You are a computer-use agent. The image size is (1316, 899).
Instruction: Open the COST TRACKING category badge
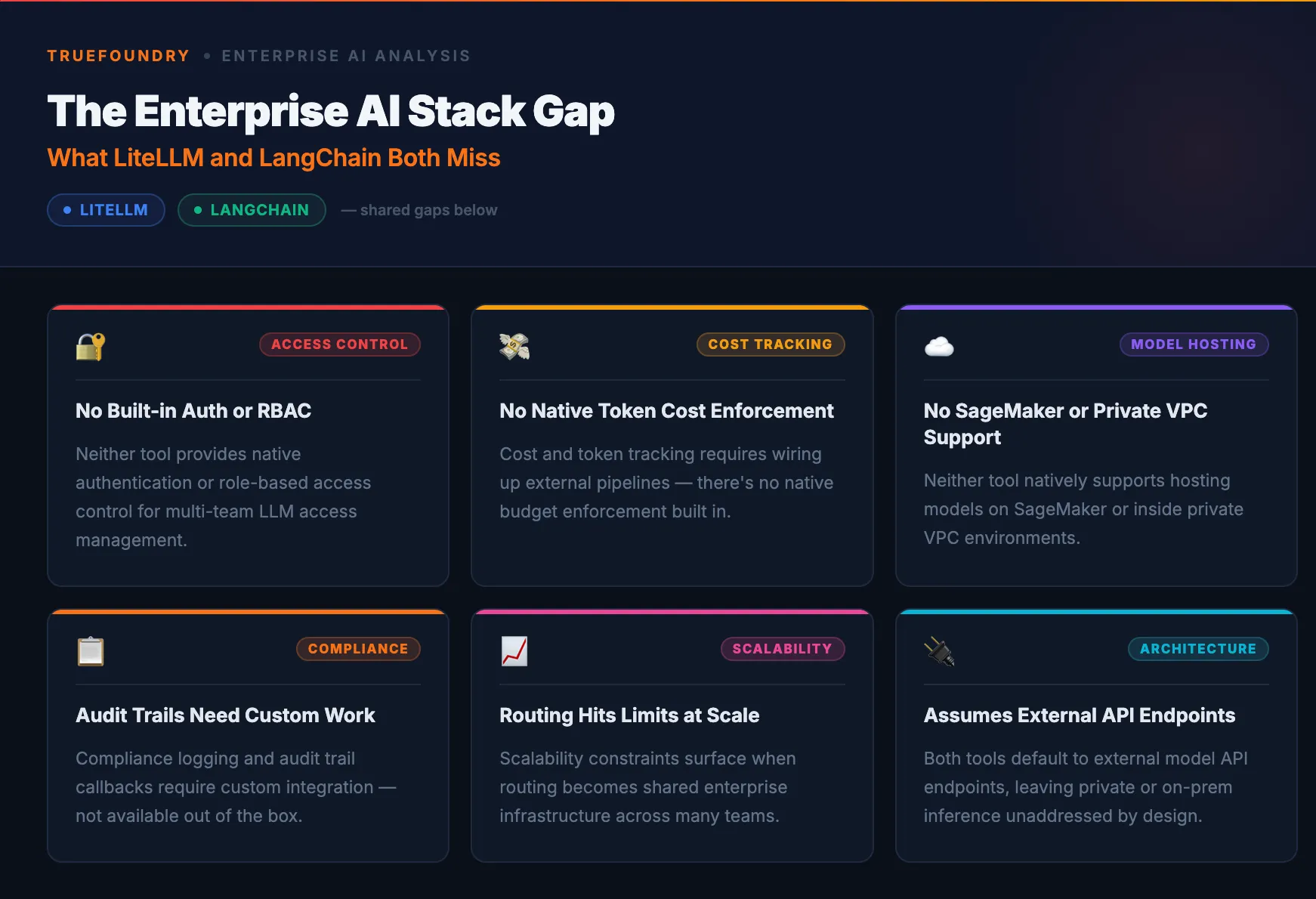tap(770, 344)
